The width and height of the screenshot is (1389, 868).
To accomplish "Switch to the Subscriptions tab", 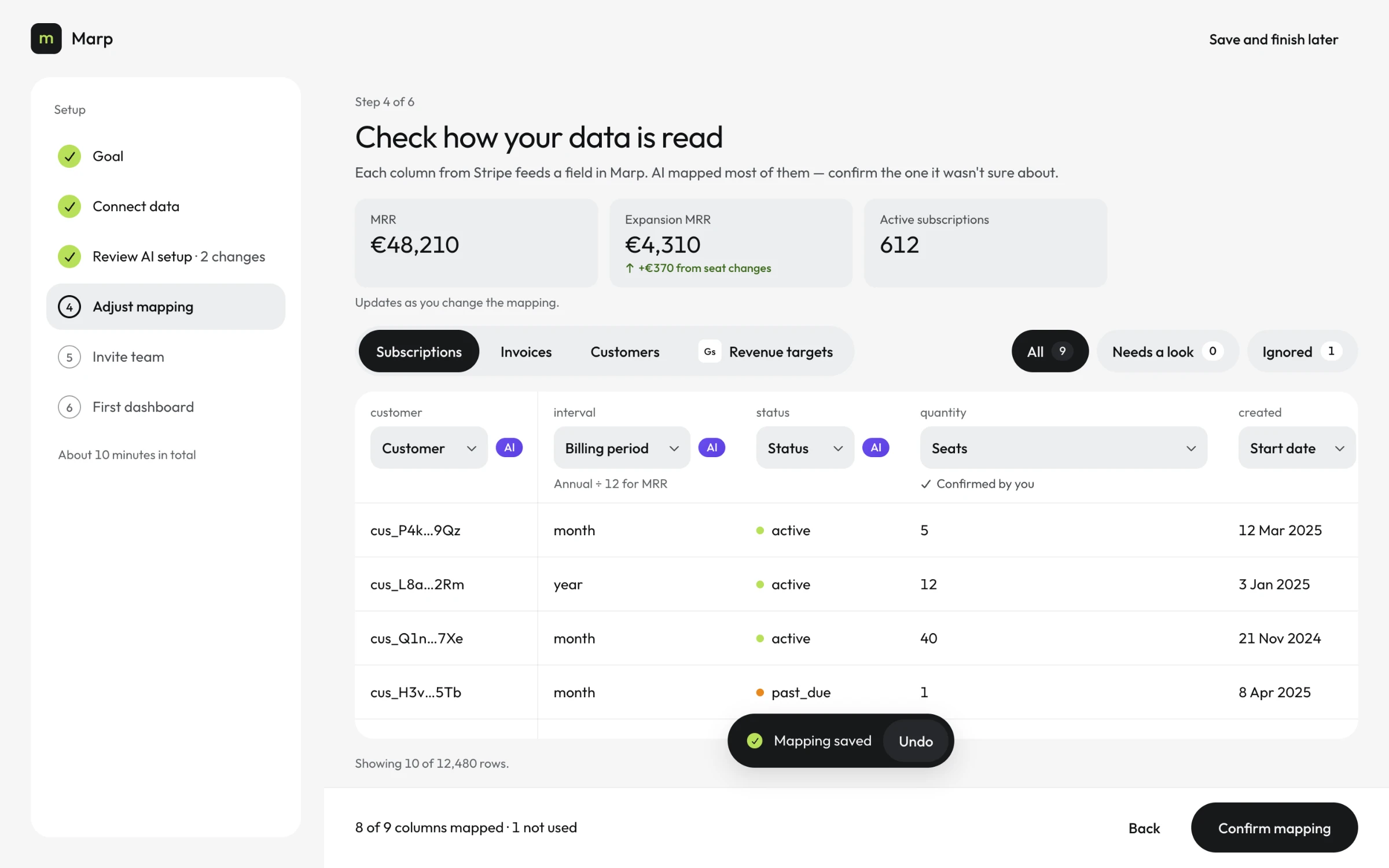I will click(419, 351).
